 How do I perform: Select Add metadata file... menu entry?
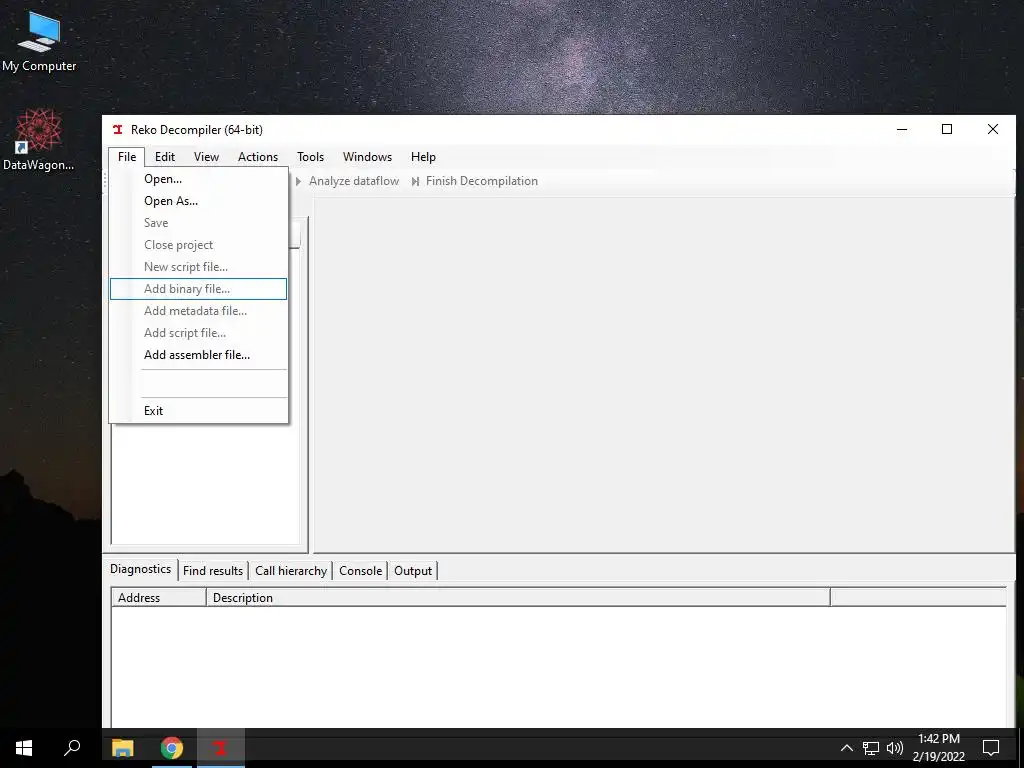pos(199,311)
